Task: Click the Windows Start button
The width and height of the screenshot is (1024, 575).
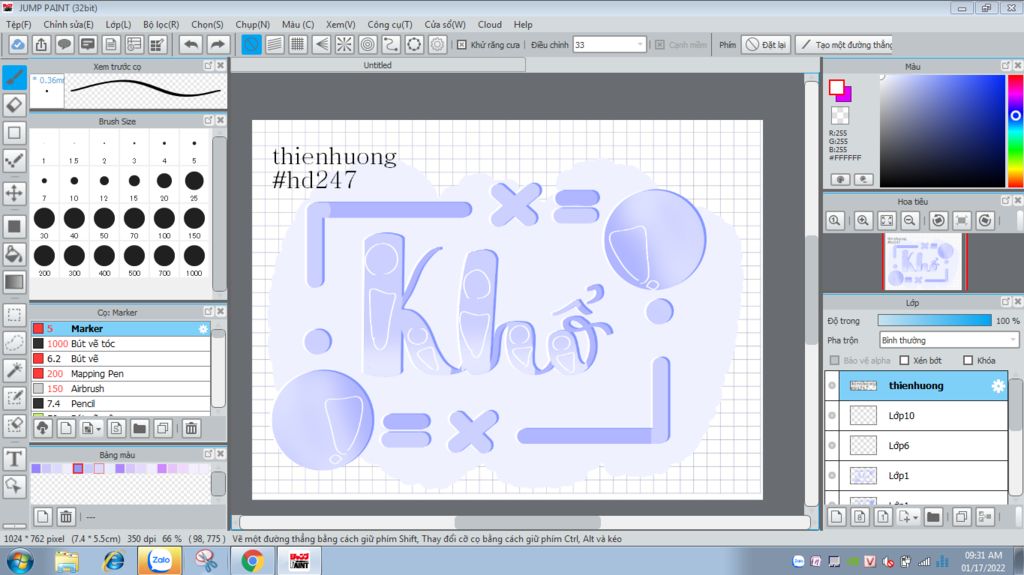Action: pyautogui.click(x=20, y=561)
